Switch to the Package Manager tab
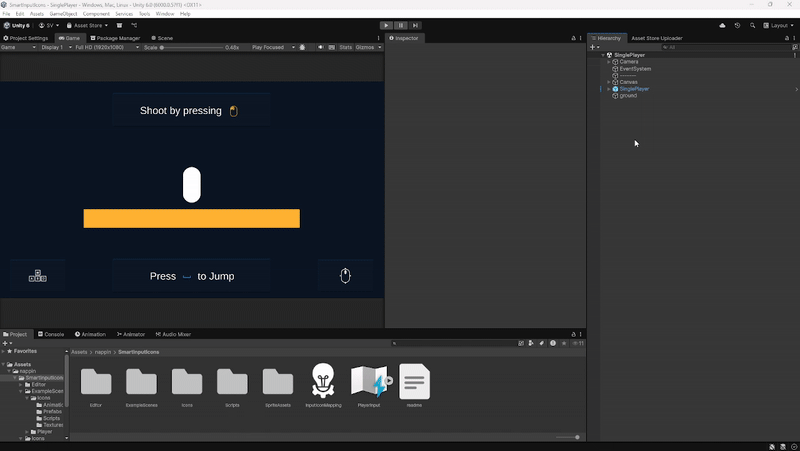800x451 pixels. click(115, 38)
